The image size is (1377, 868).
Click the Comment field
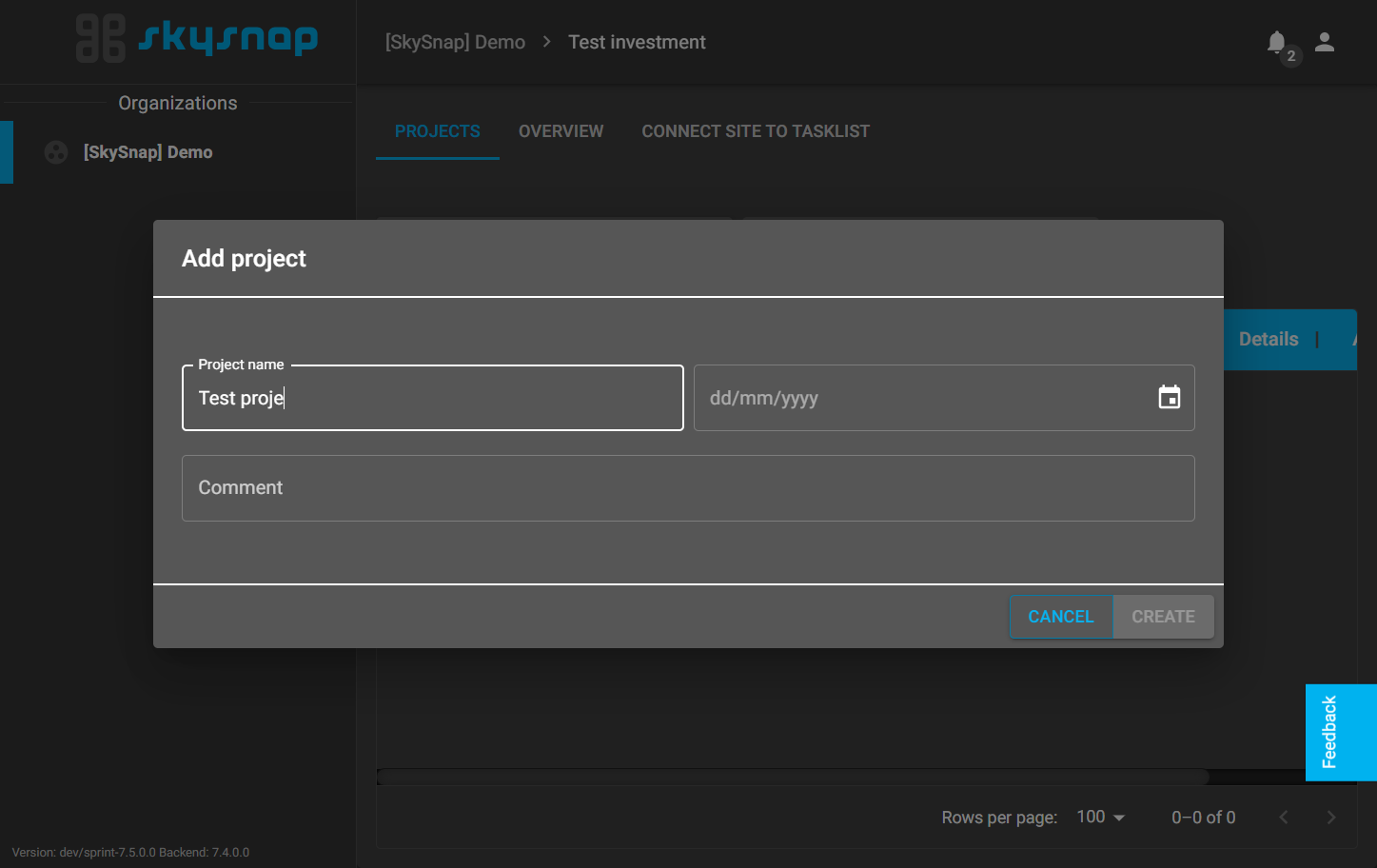pos(688,488)
